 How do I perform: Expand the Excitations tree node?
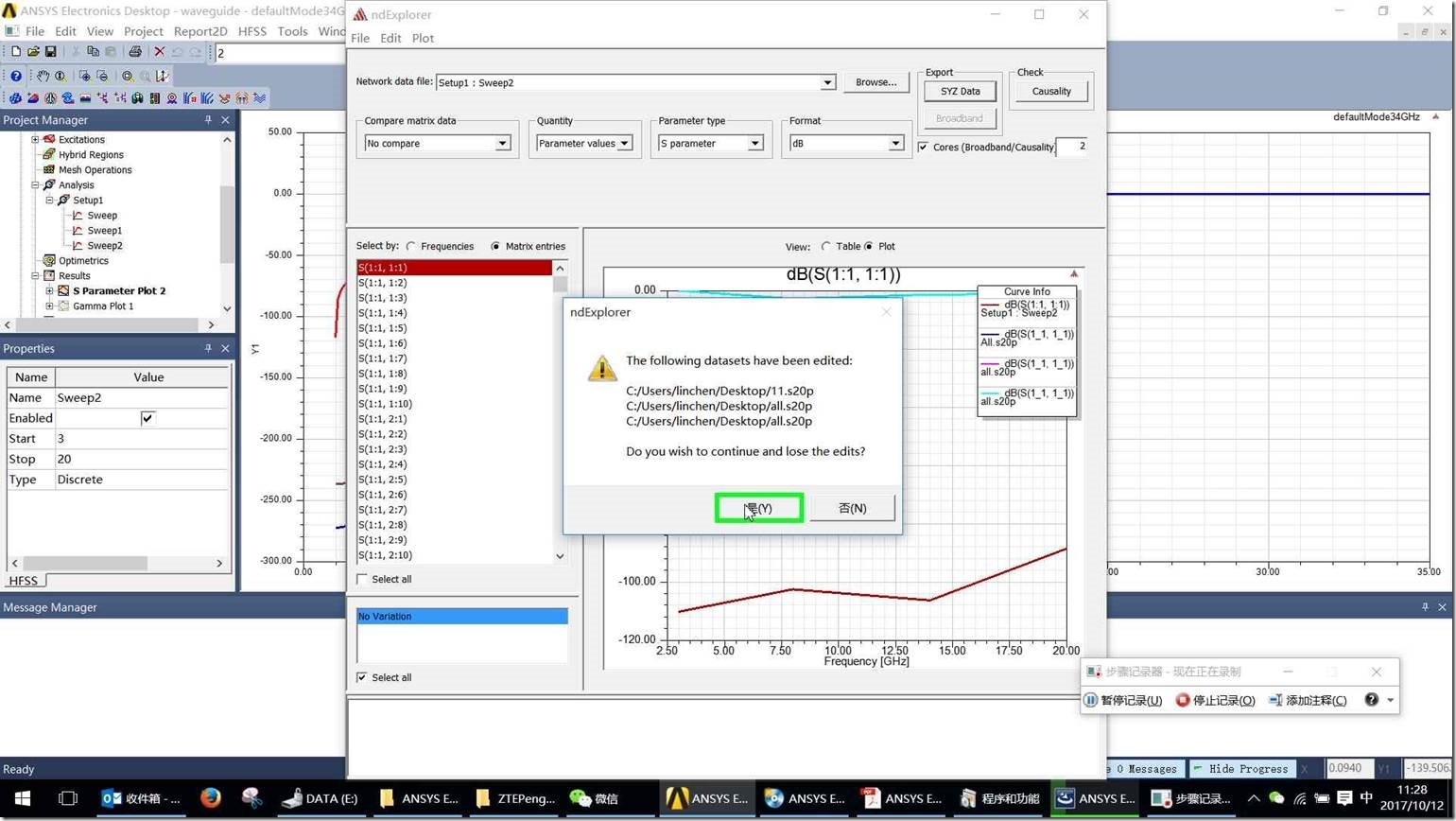pos(35,139)
